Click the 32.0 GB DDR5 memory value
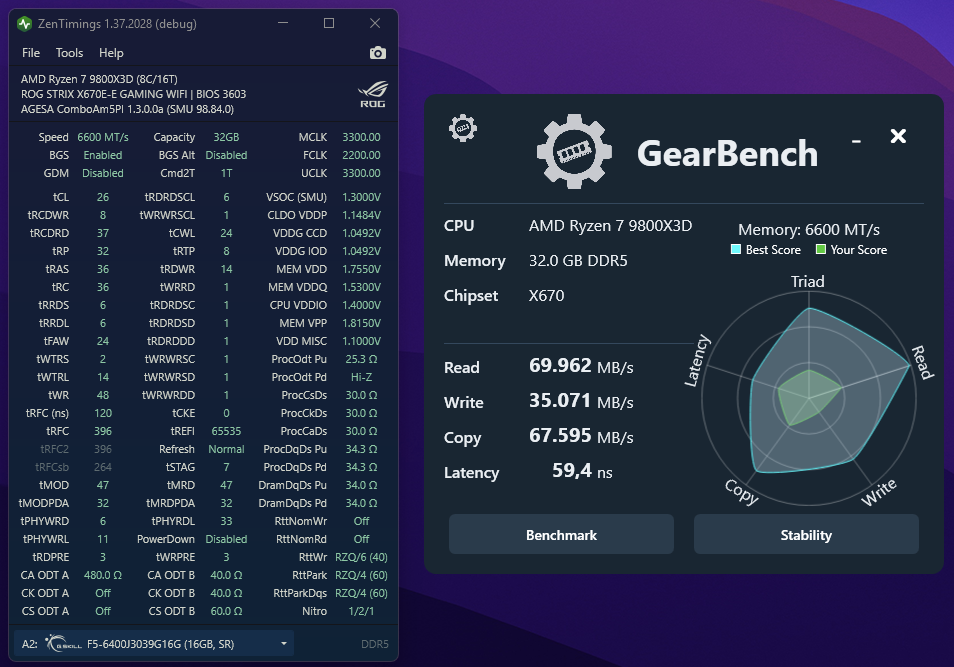Viewport: 954px width, 667px height. (x=578, y=260)
